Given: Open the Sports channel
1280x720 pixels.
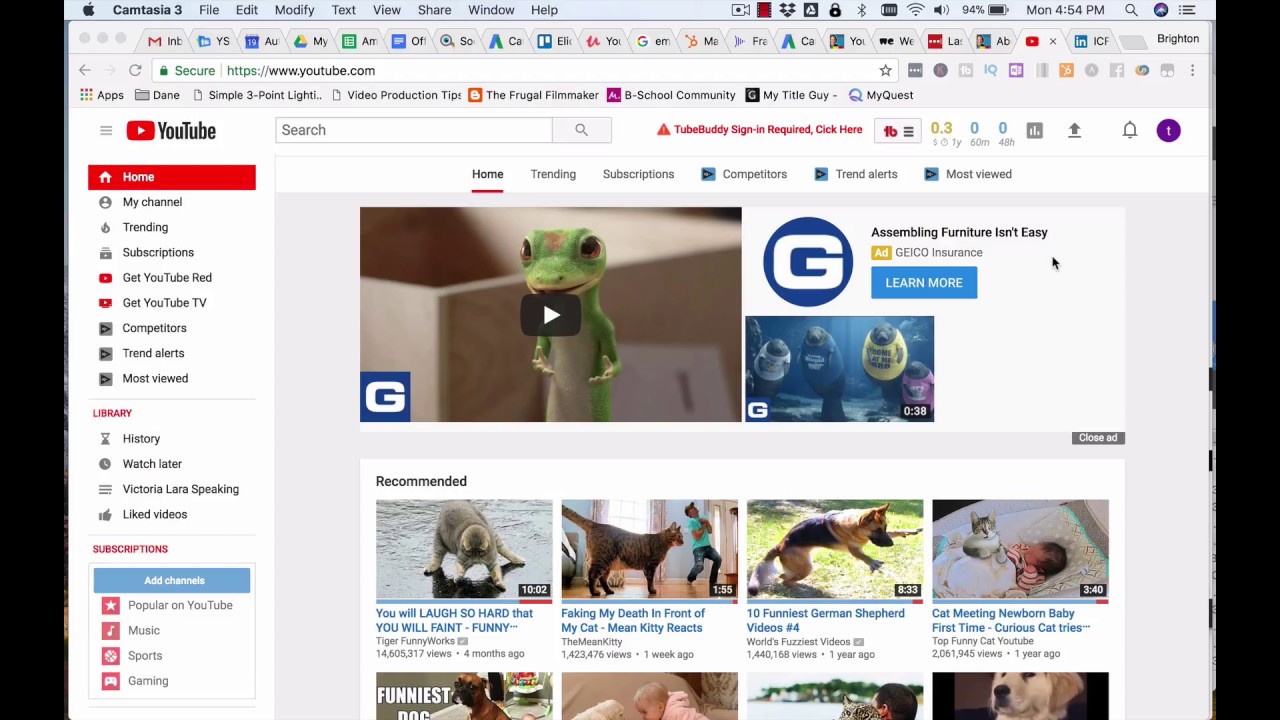Looking at the screenshot, I should tap(145, 655).
